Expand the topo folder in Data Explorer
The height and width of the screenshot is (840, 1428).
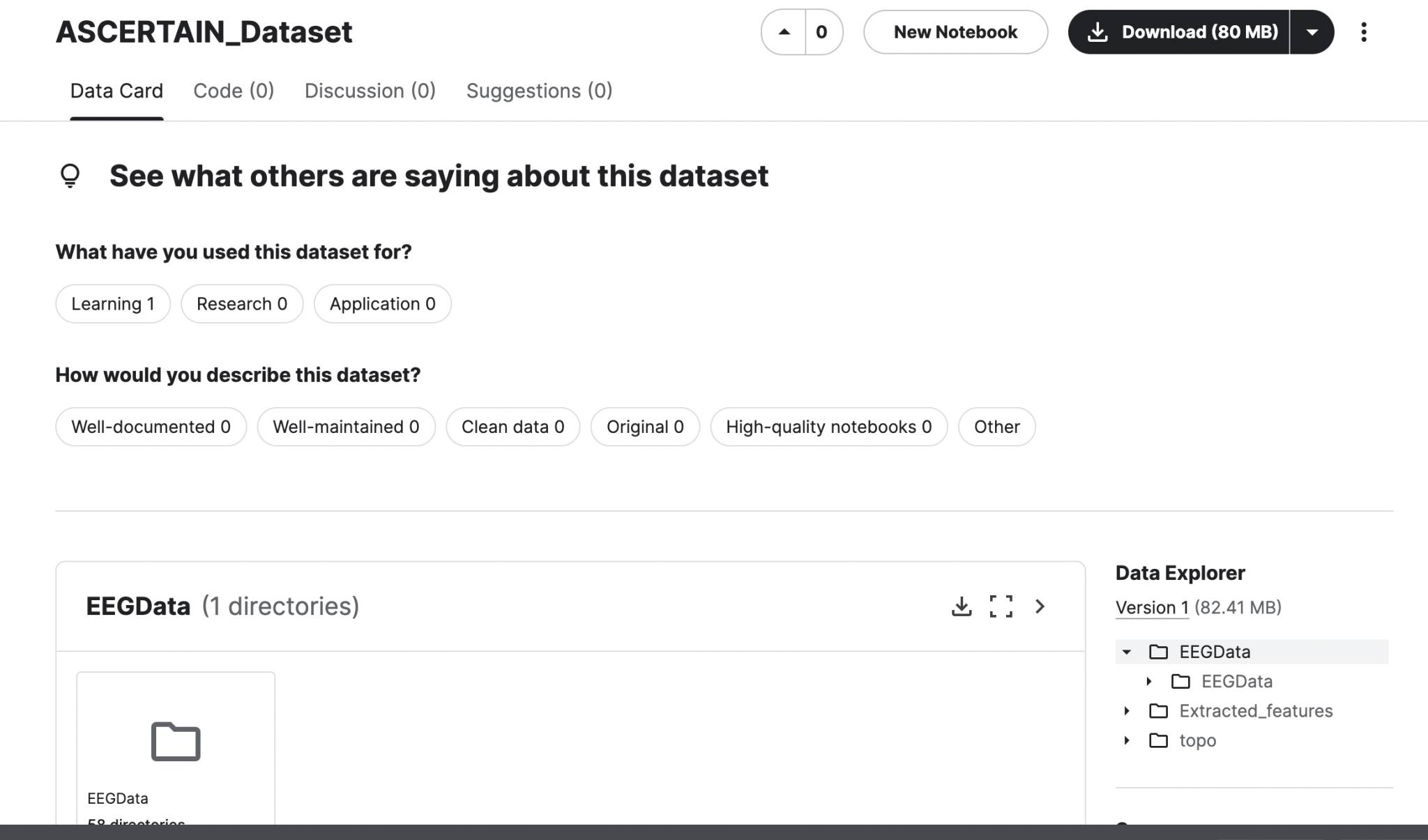(1127, 740)
